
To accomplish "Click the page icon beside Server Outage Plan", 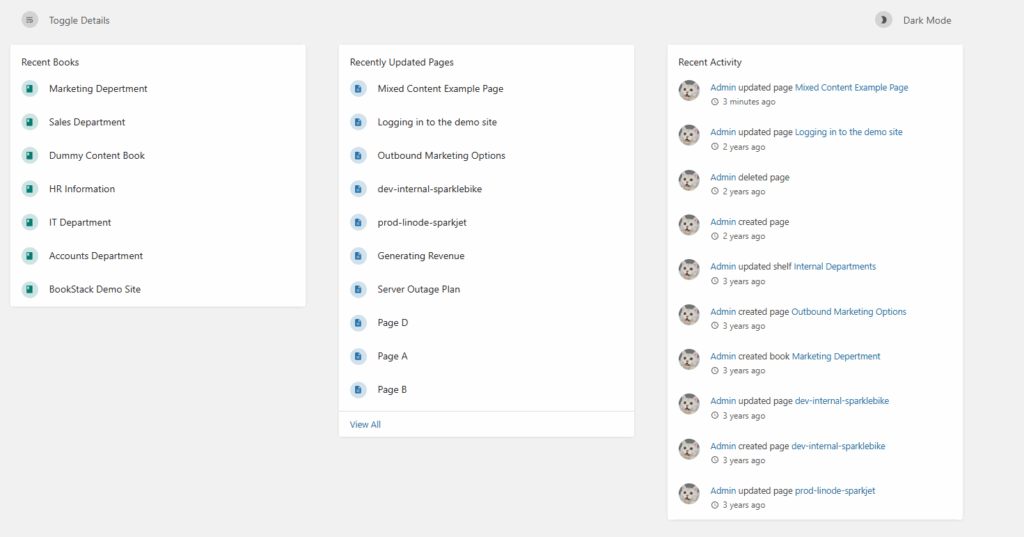I will 358,289.
